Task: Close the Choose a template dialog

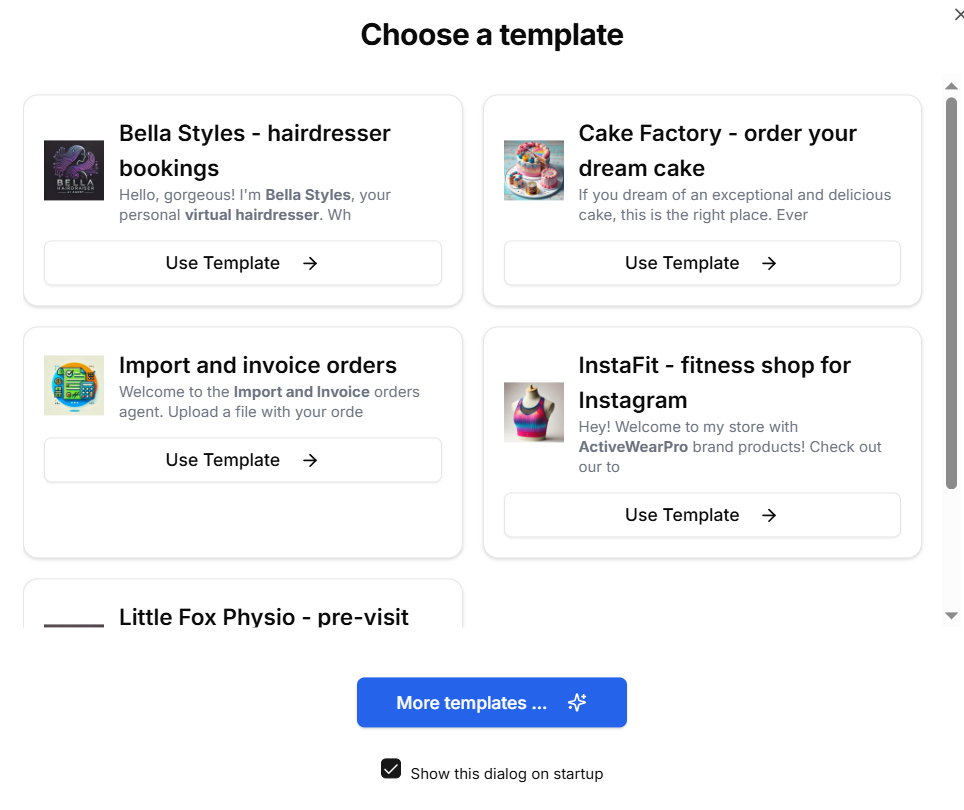Action: coord(959,14)
